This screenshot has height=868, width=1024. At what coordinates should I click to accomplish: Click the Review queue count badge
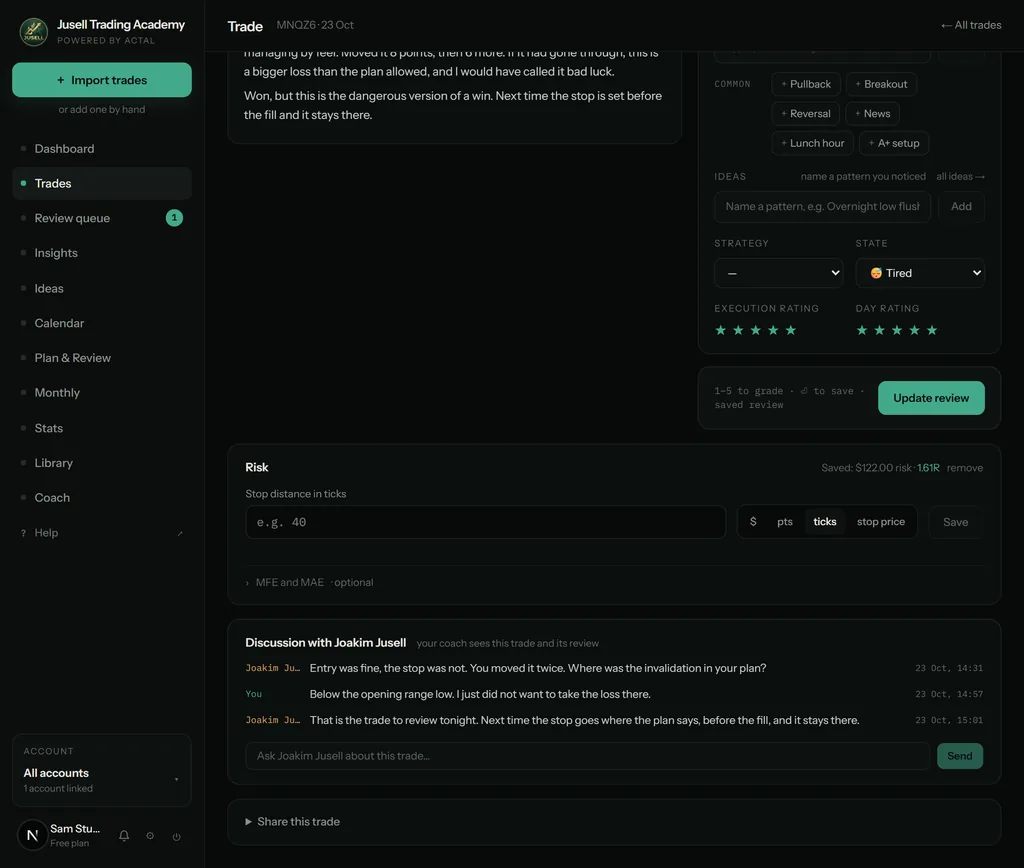(x=174, y=217)
